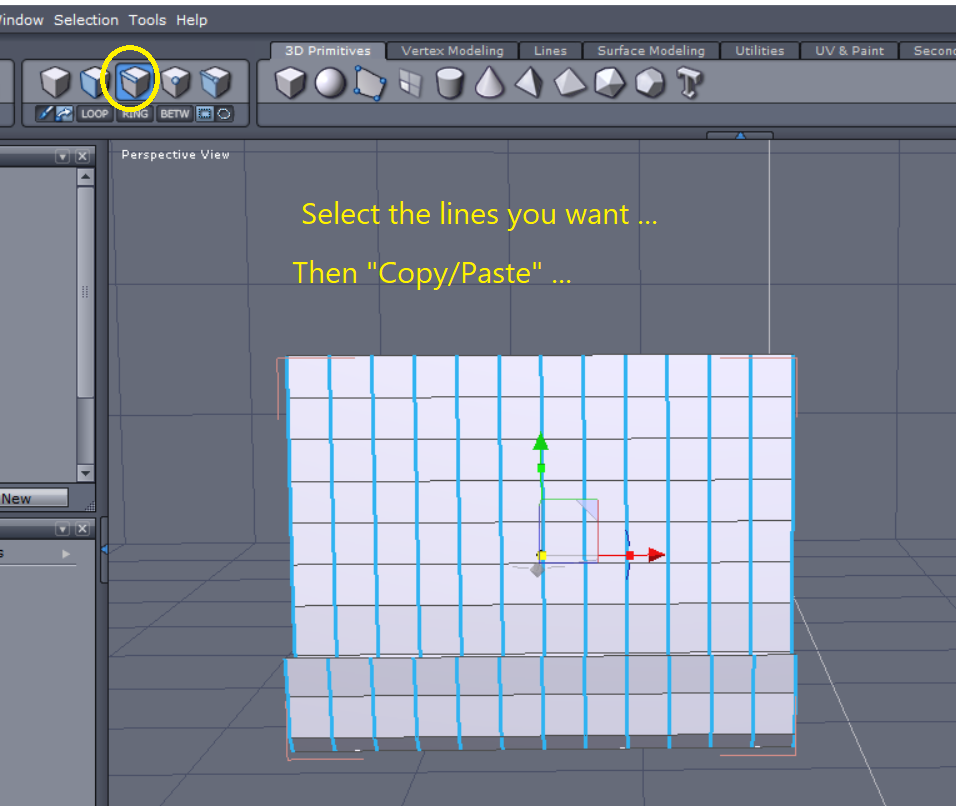Collapse the left panel with blue triangle
956x806 pixels.
(x=104, y=550)
